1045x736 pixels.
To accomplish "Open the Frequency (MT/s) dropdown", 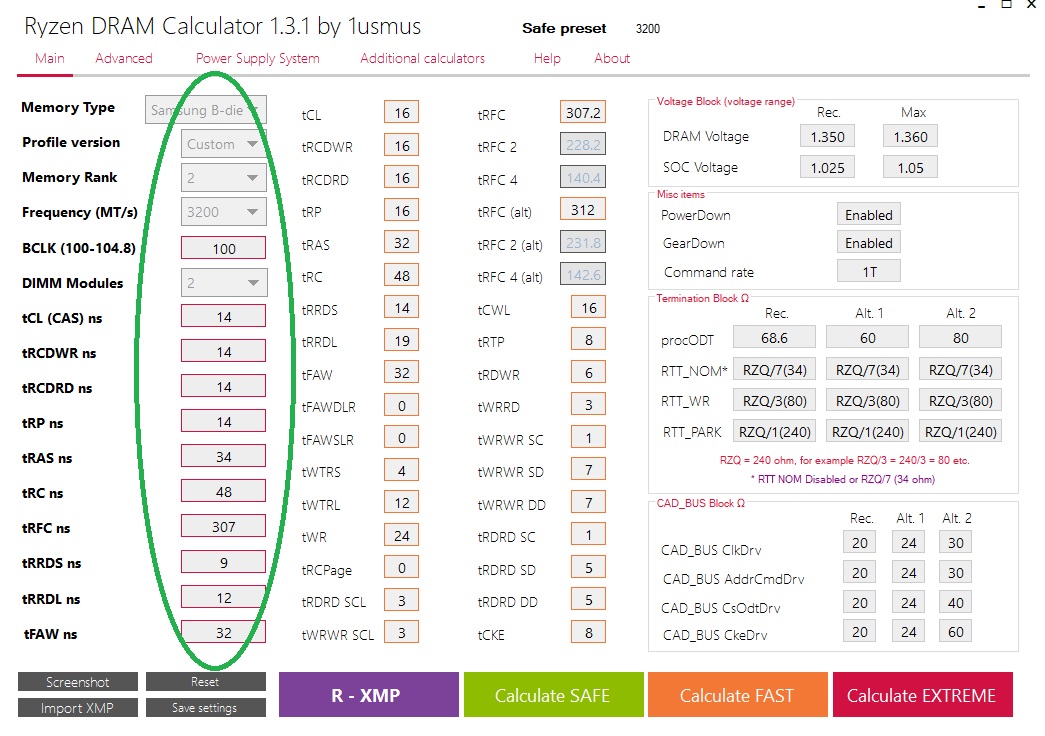I will pyautogui.click(x=221, y=211).
